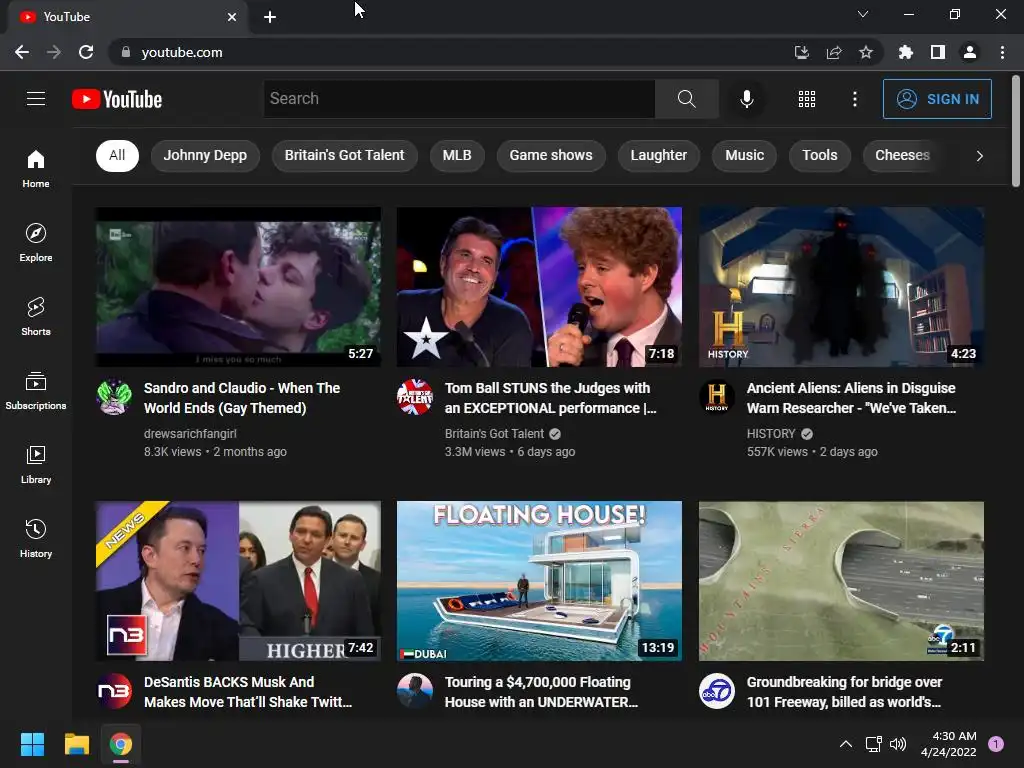Viewport: 1024px width, 768px height.
Task: Start voice search with the microphone
Action: click(x=746, y=99)
